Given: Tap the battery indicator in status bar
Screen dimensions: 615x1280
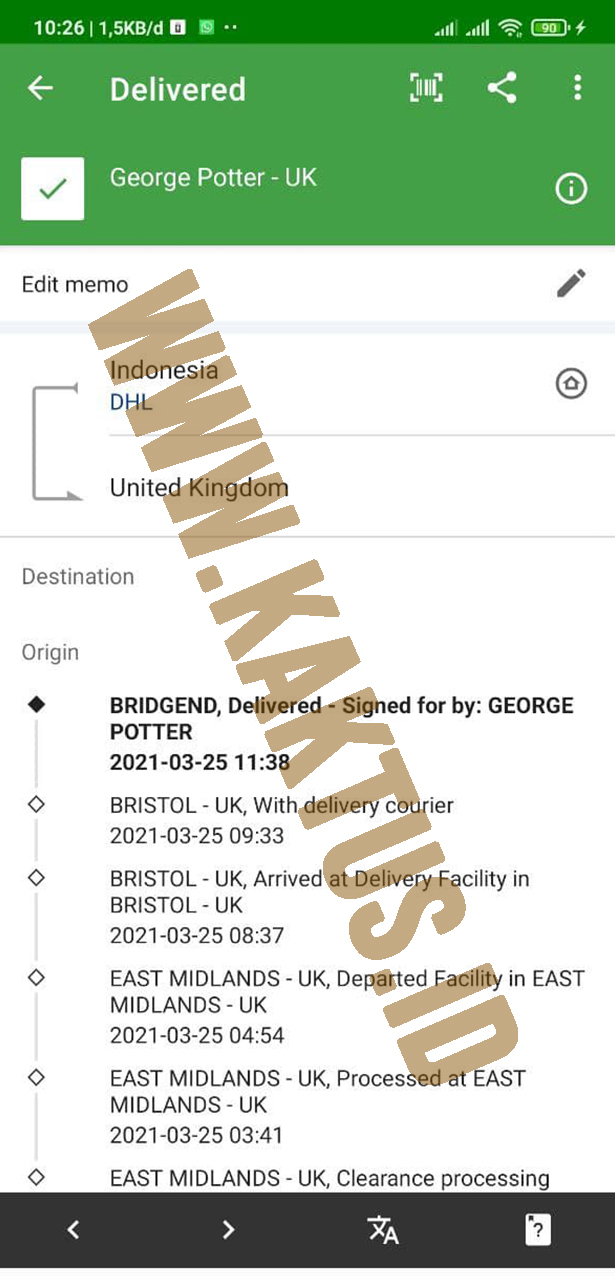Looking at the screenshot, I should [x=550, y=28].
